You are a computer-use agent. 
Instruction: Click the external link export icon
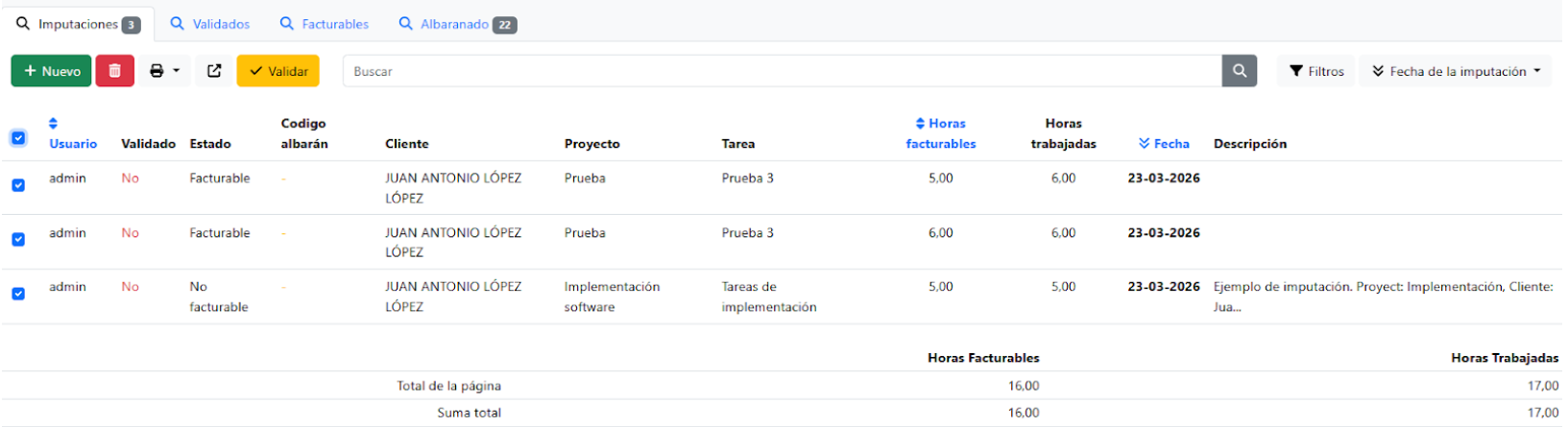tap(214, 71)
